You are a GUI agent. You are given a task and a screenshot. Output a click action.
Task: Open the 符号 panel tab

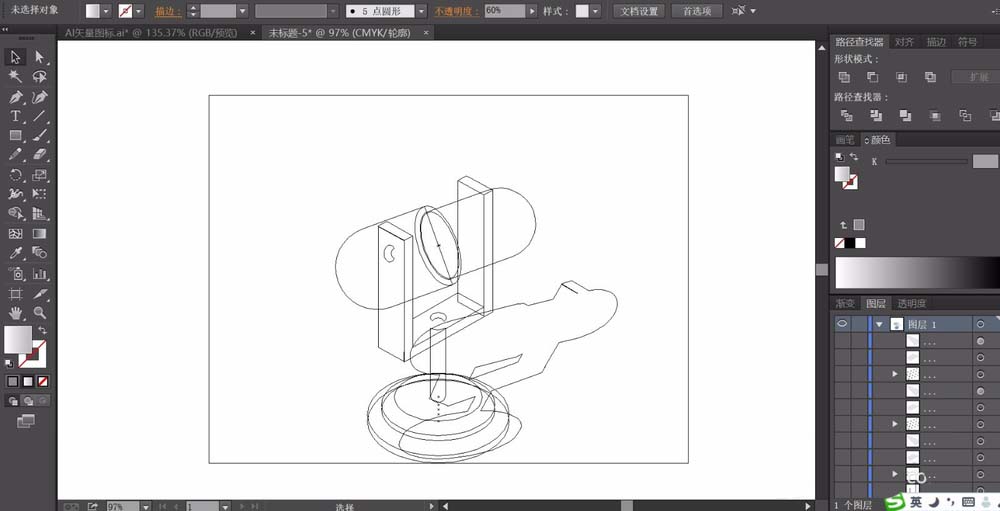[967, 42]
